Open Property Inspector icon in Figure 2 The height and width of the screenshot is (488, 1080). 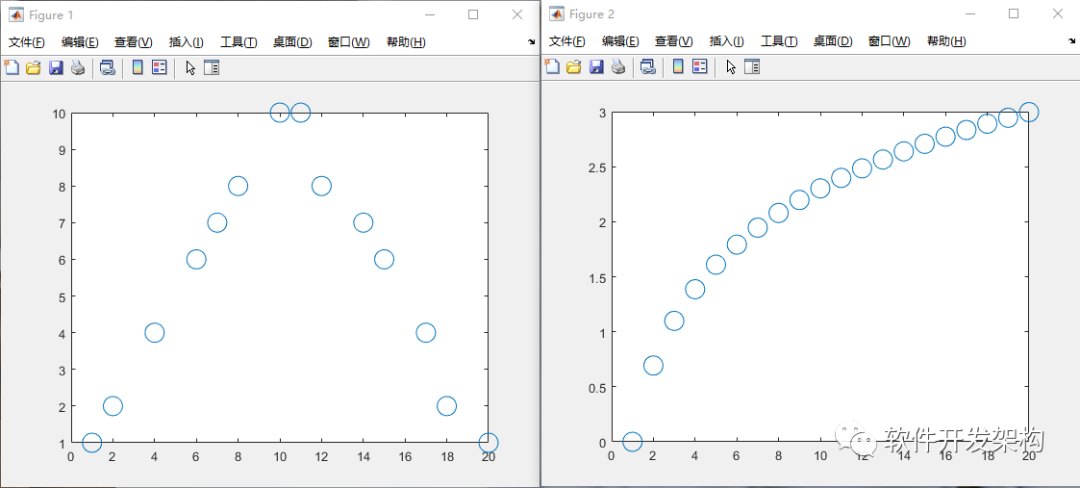[x=752, y=66]
